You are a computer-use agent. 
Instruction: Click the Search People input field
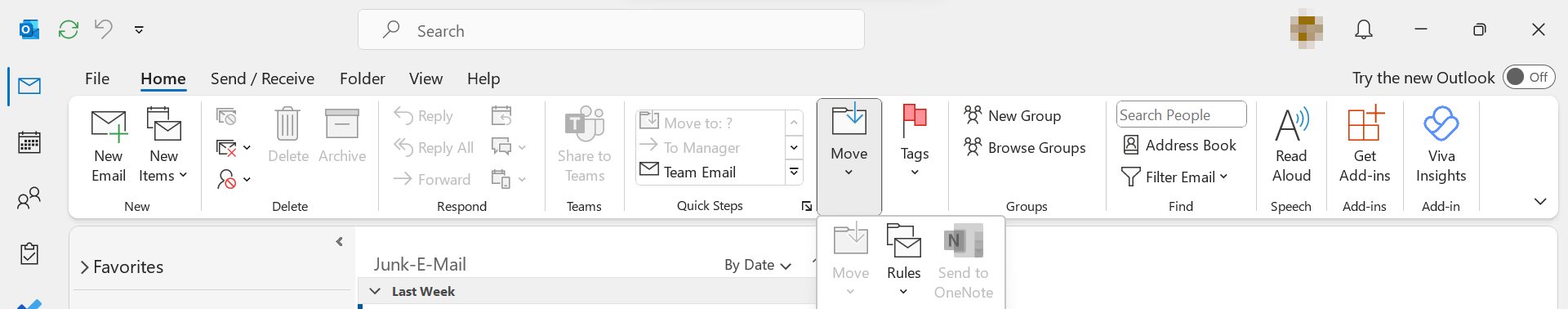1181,115
